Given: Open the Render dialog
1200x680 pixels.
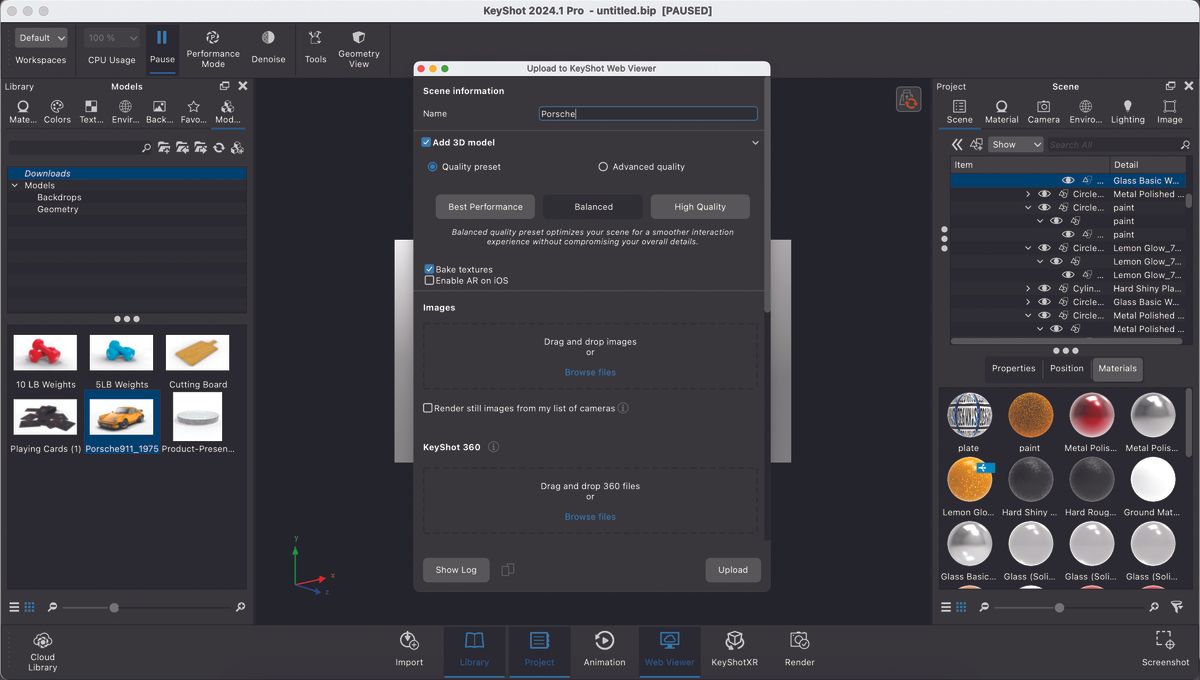Looking at the screenshot, I should [x=799, y=649].
